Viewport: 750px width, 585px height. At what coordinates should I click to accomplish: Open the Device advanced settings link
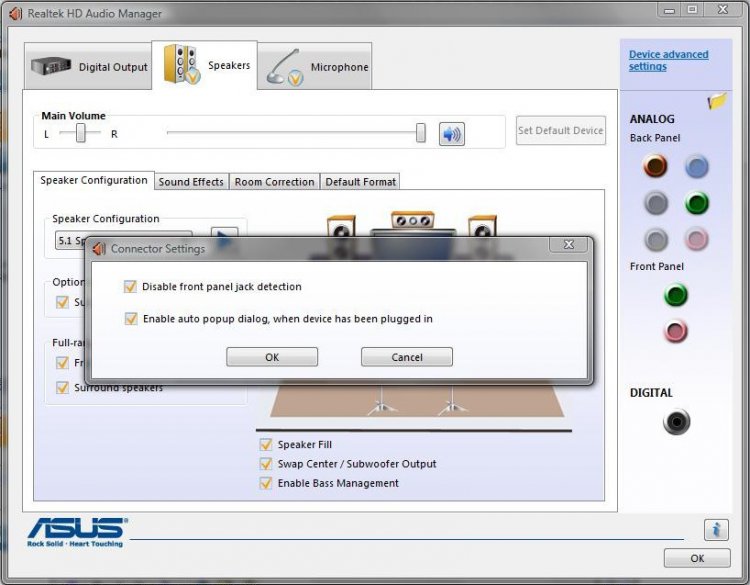click(x=668, y=60)
